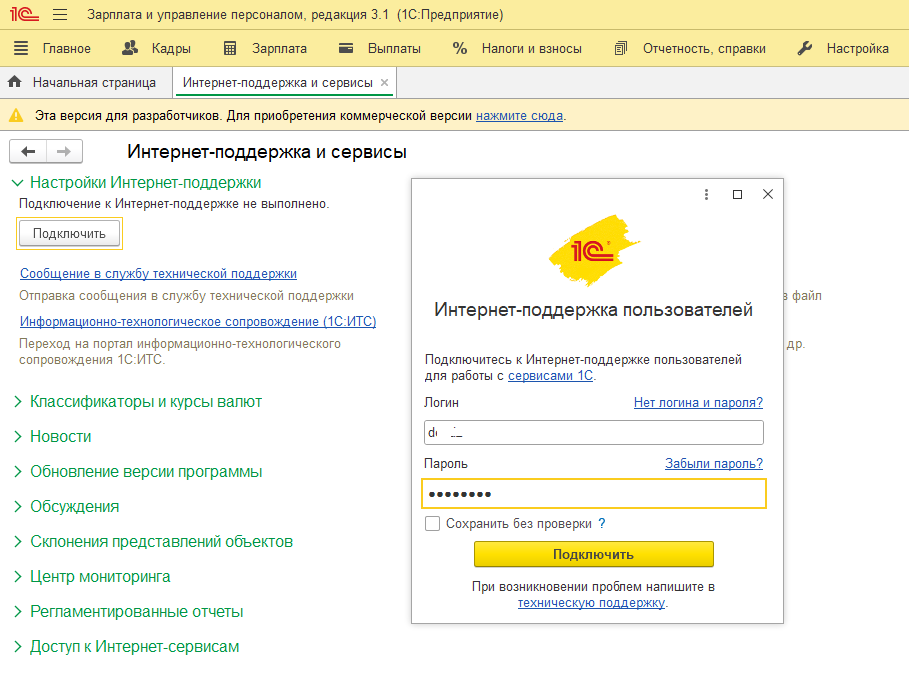
Task: Close the Интернет-поддержка login dialog
Action: 768,194
